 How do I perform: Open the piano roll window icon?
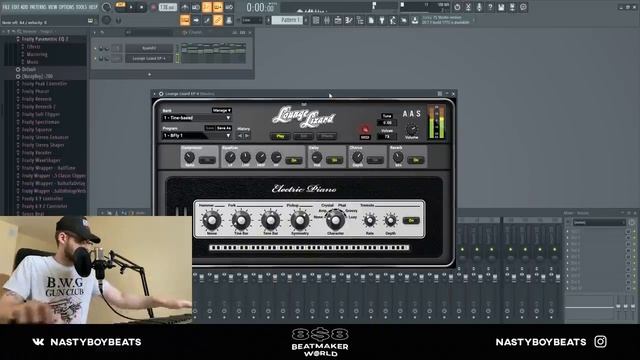(327, 20)
